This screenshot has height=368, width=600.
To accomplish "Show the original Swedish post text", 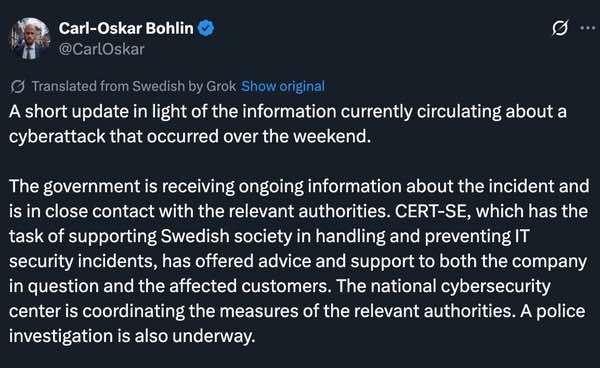I will click(283, 86).
